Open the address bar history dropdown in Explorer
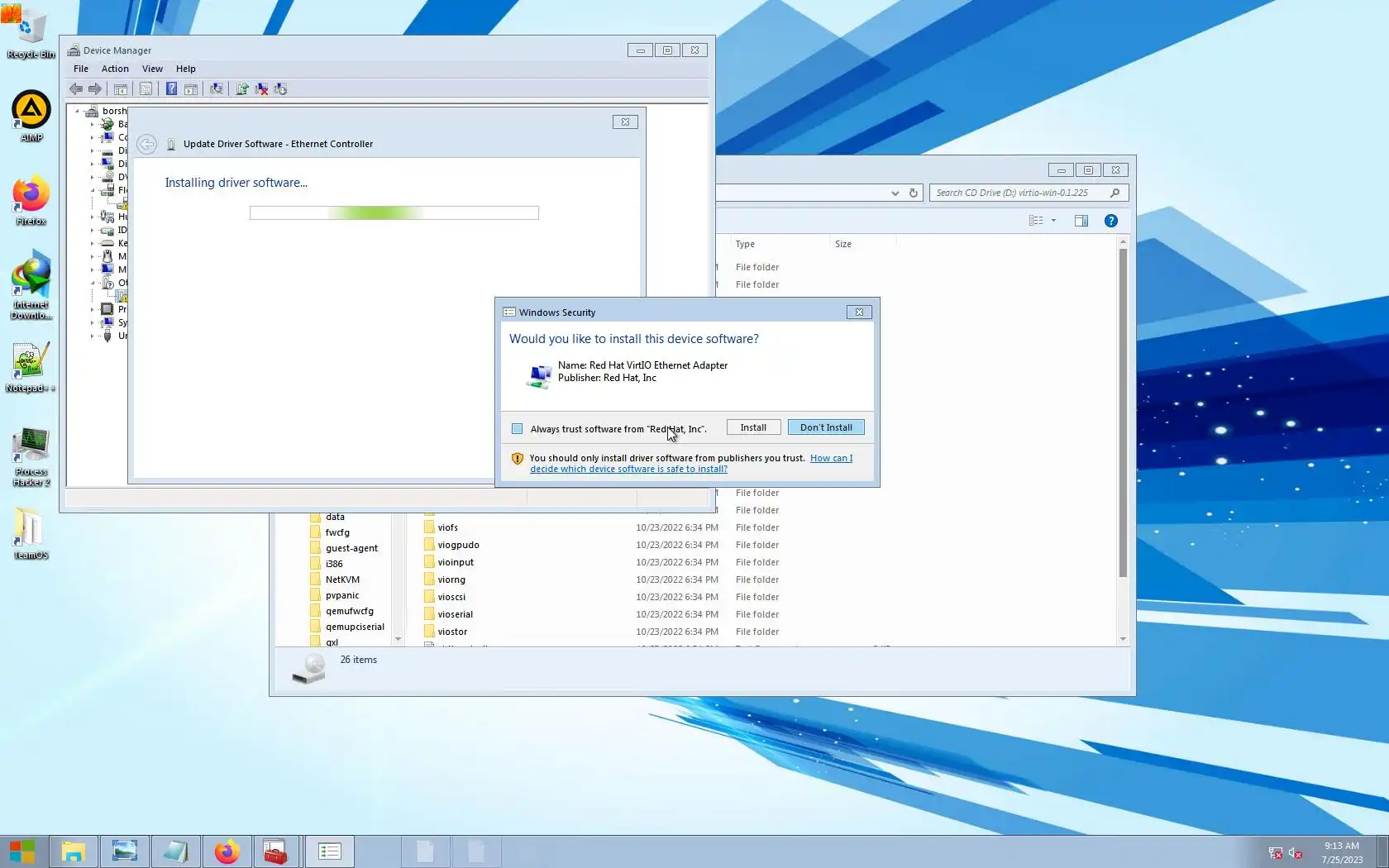Viewport: 1389px width, 868px height. coord(895,193)
